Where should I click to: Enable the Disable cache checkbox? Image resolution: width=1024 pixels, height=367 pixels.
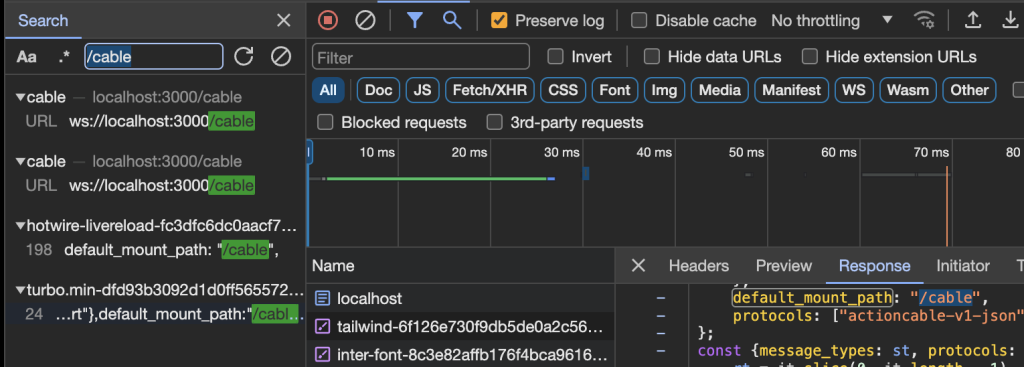(x=639, y=20)
